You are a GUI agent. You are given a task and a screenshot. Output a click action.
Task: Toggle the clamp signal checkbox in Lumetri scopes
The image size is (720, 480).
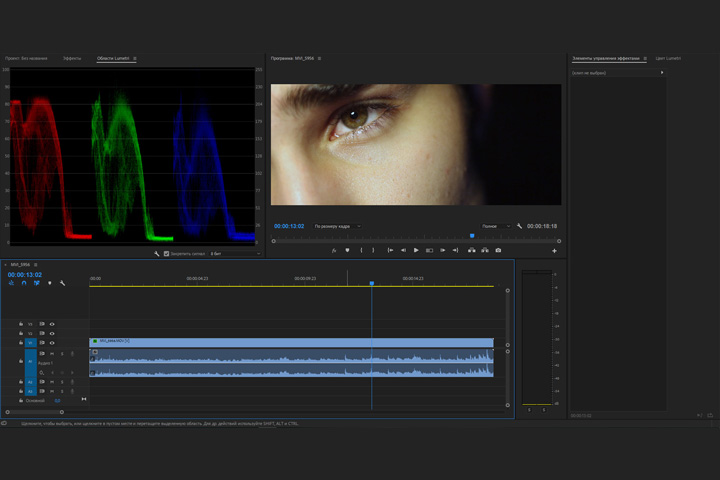pos(166,254)
